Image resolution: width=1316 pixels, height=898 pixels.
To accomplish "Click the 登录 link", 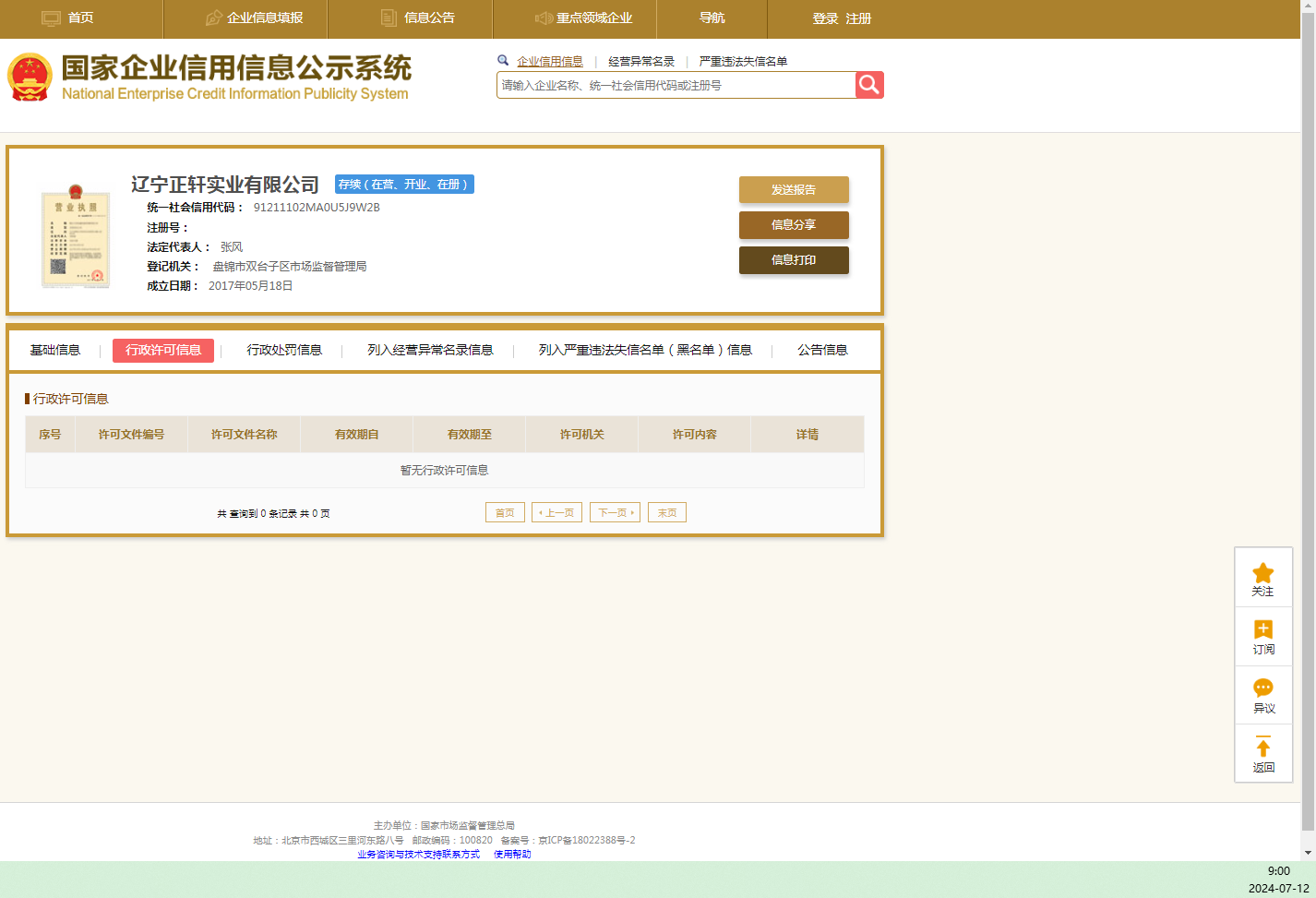I will 825,18.
